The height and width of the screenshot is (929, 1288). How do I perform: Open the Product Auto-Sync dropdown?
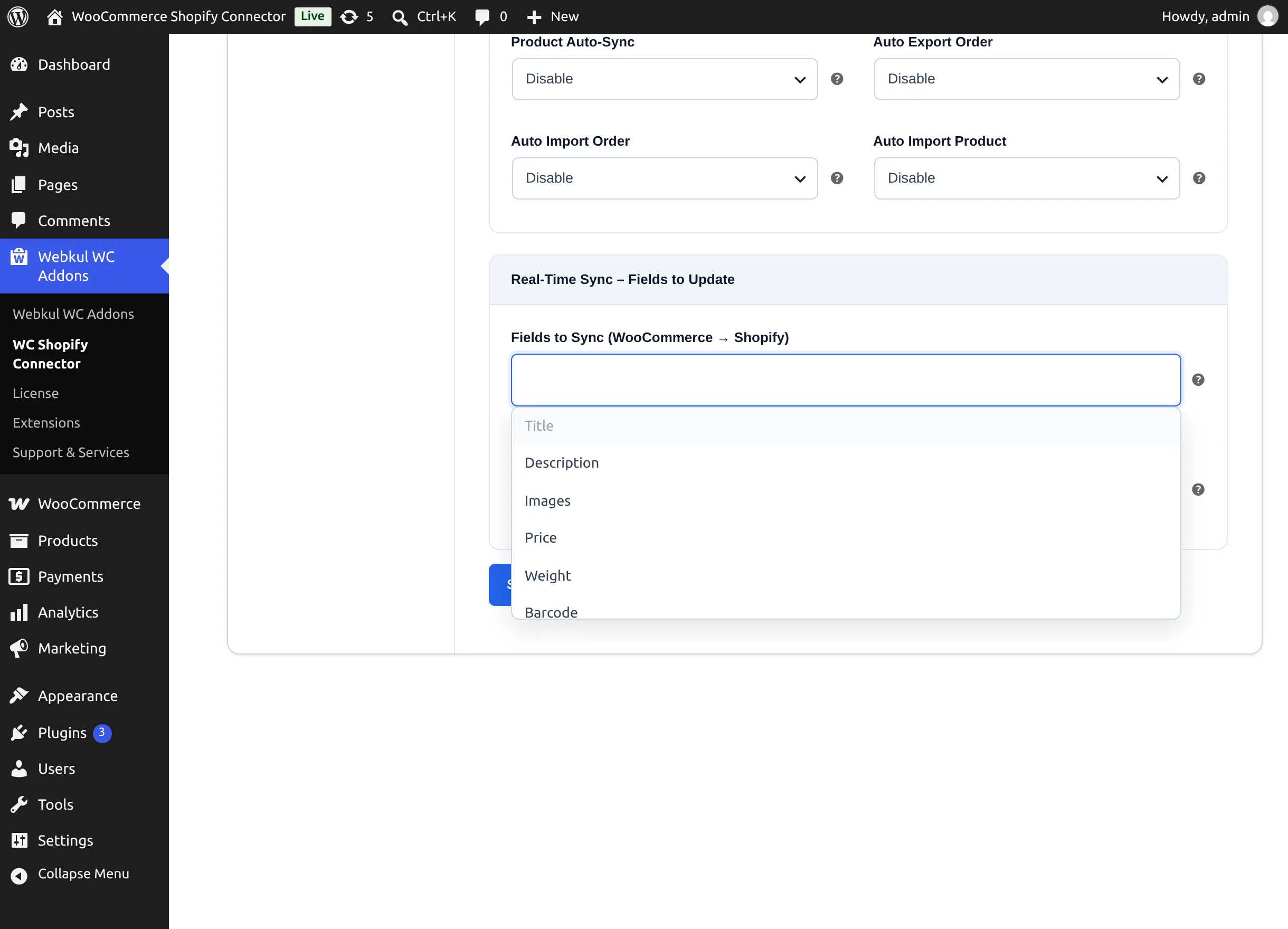[x=665, y=79]
